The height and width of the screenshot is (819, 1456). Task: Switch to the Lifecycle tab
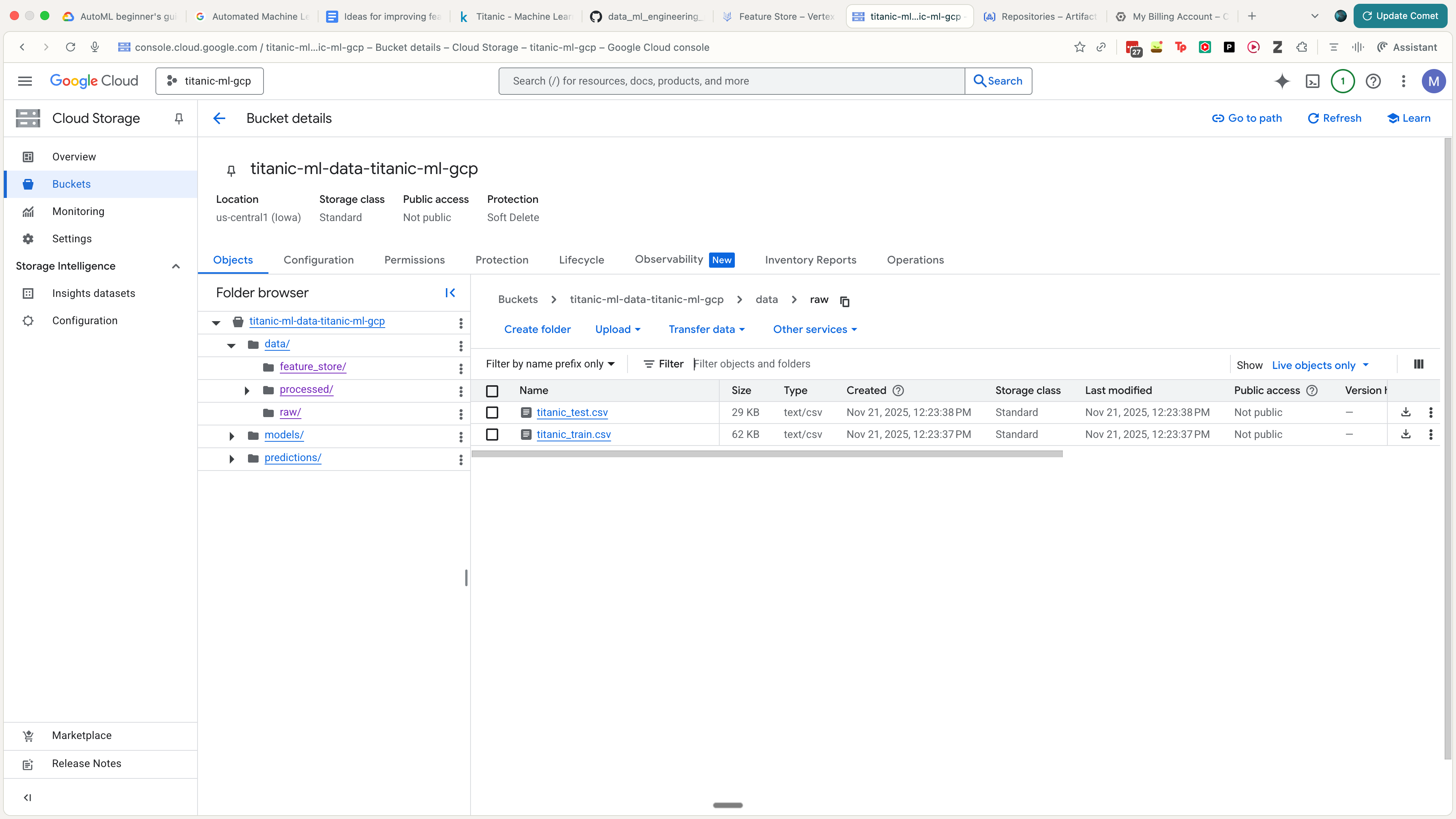coord(581,260)
